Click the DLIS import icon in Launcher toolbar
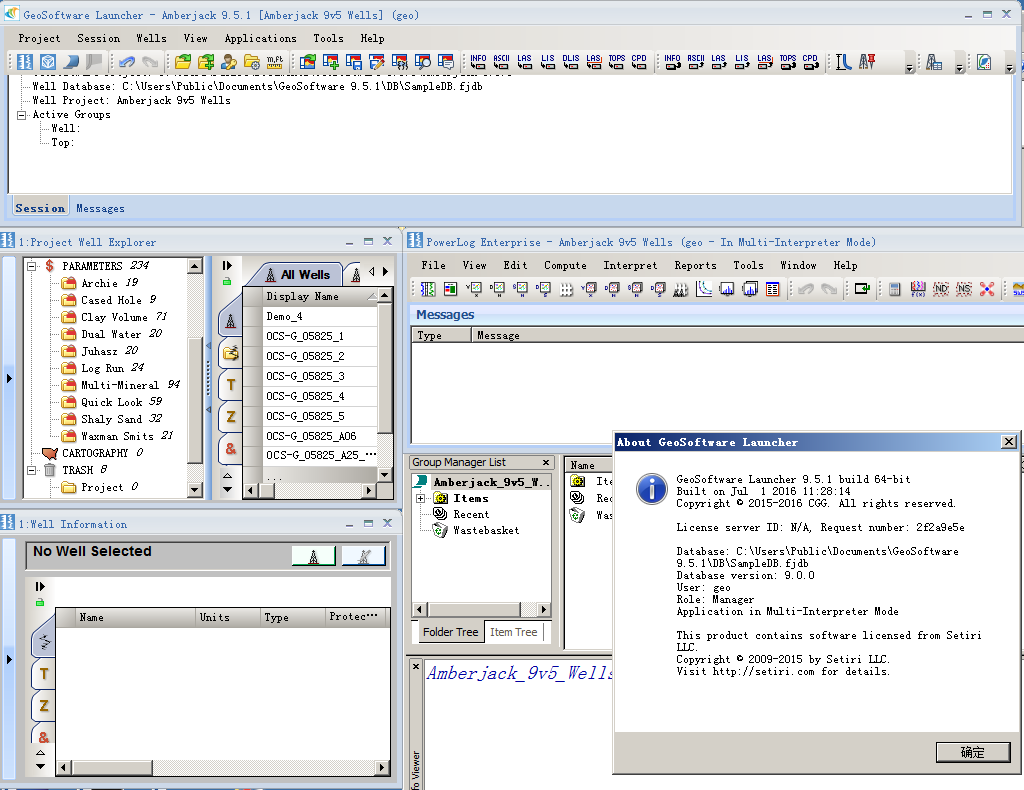This screenshot has width=1024, height=790. [x=570, y=62]
